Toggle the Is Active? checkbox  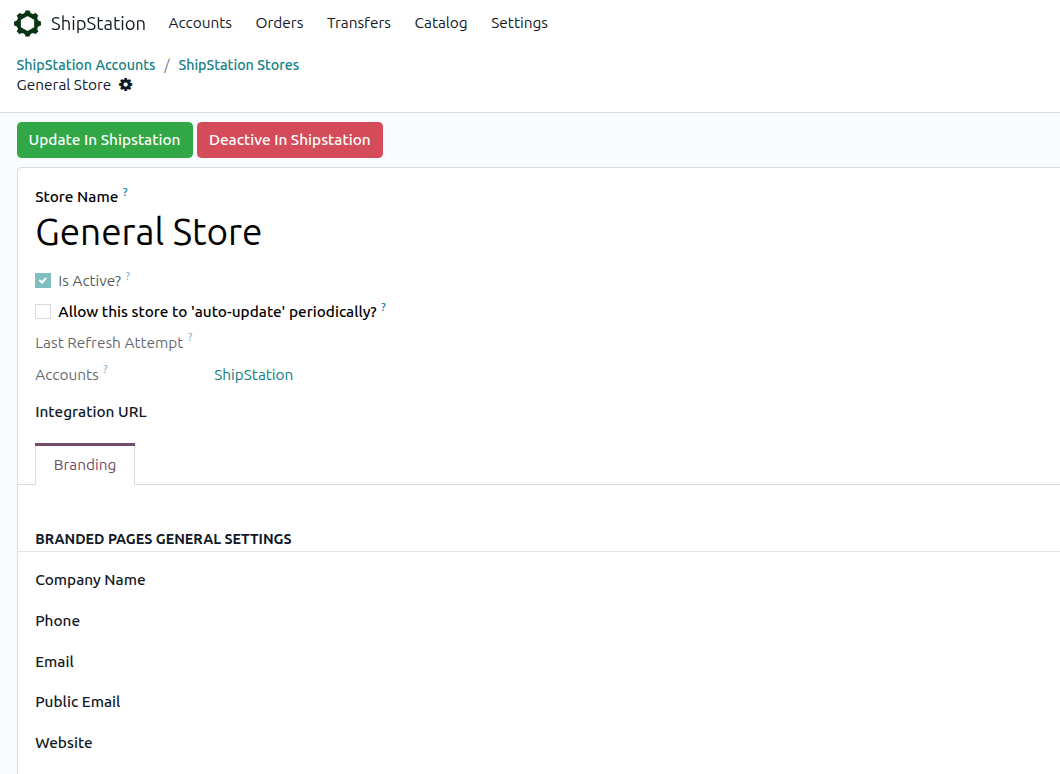43,281
